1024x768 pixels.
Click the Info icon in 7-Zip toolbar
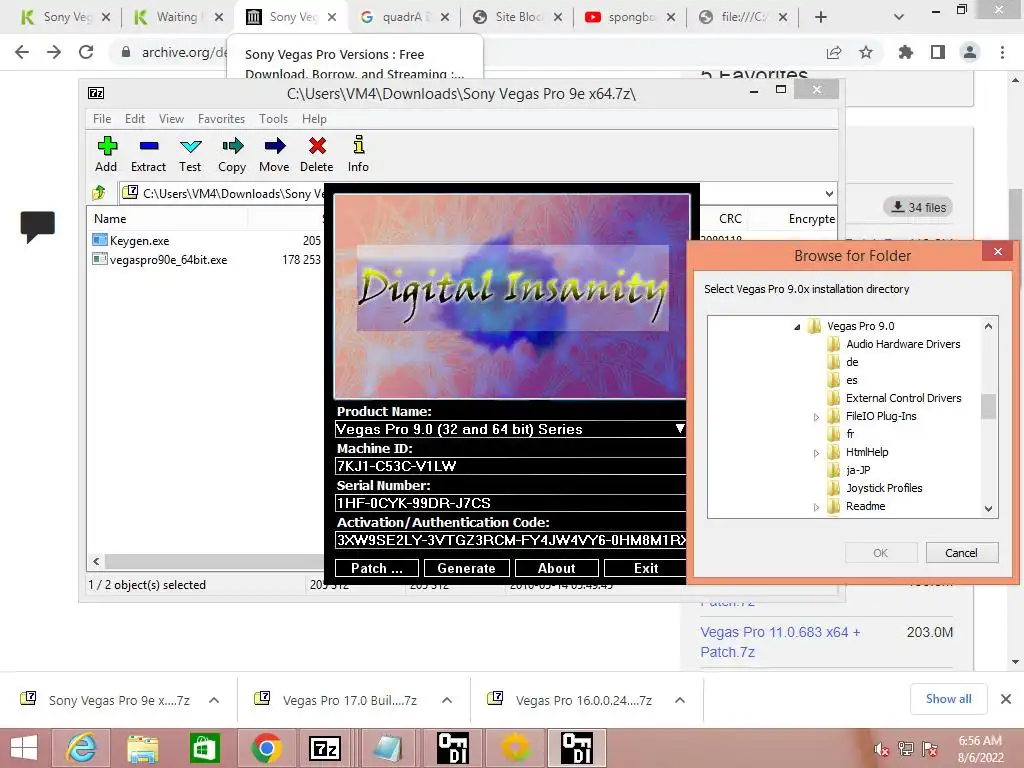click(x=359, y=145)
